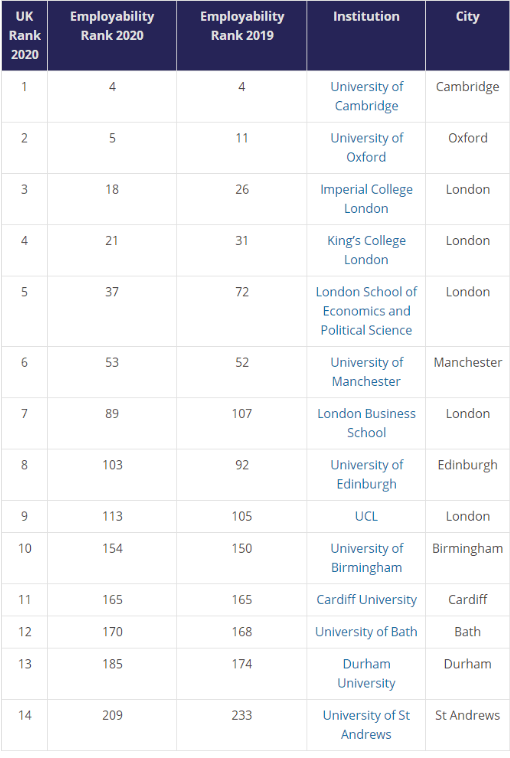Open the University of Oxford link
Image resolution: width=510 pixels, height=758 pixels.
(x=366, y=147)
